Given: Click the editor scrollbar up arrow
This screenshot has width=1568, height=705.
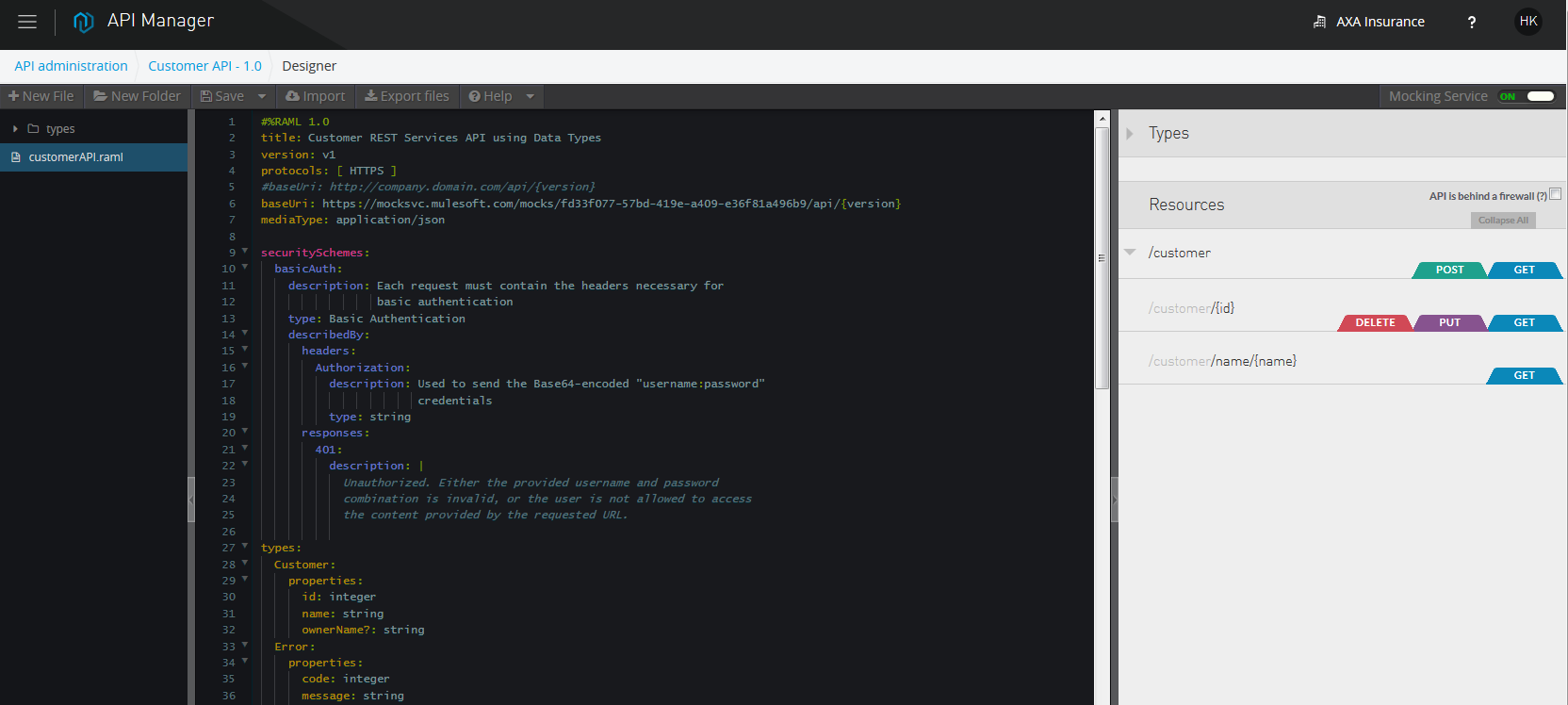Looking at the screenshot, I should tap(1102, 119).
